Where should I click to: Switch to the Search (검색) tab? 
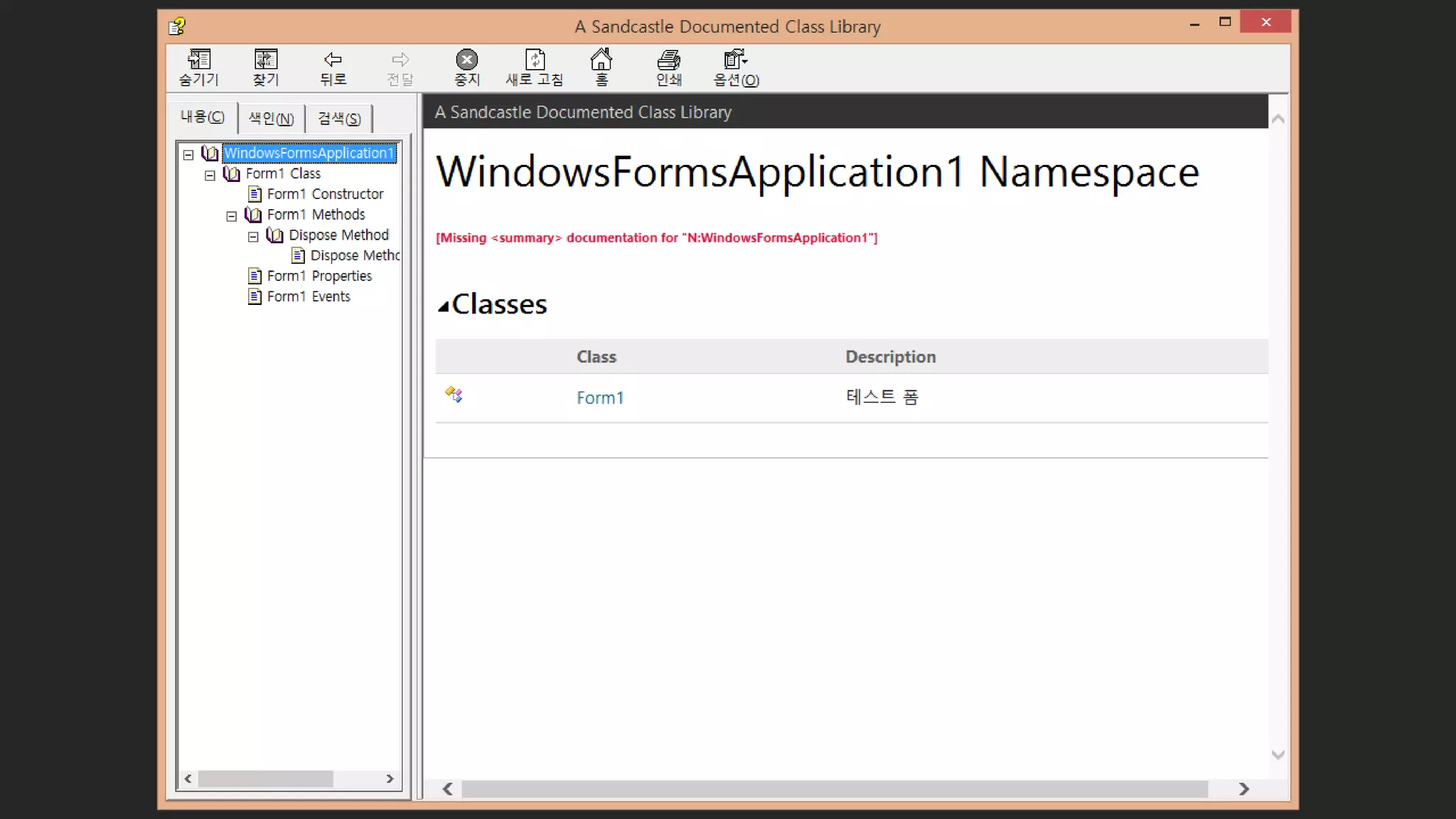(339, 119)
